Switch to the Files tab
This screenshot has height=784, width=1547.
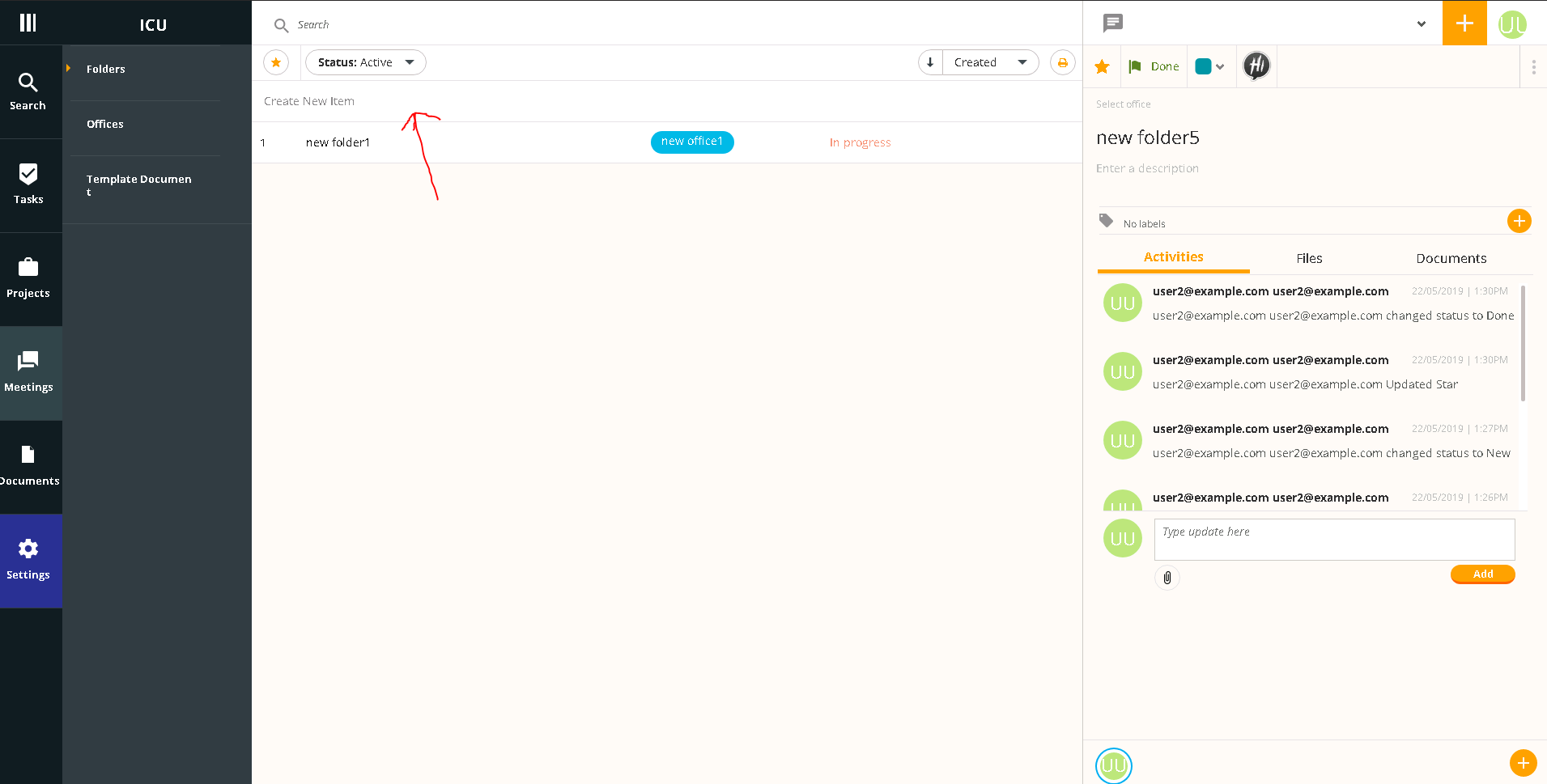click(1309, 258)
